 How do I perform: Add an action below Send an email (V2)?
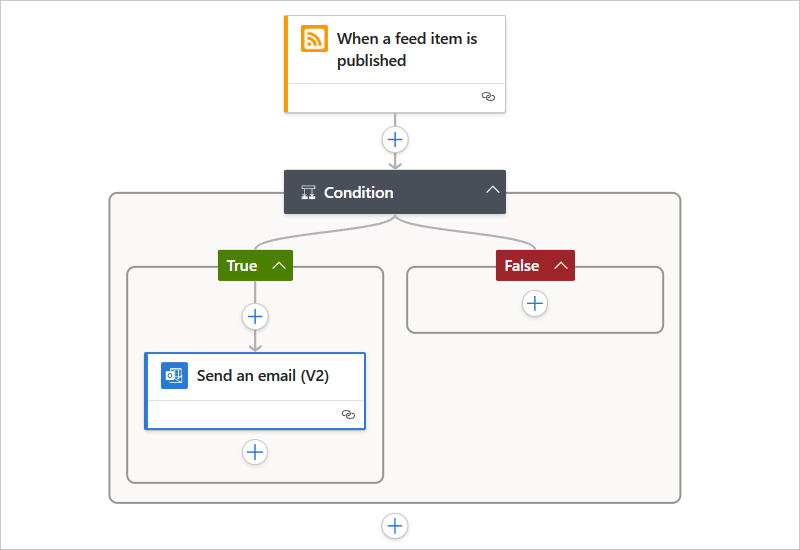[x=255, y=452]
